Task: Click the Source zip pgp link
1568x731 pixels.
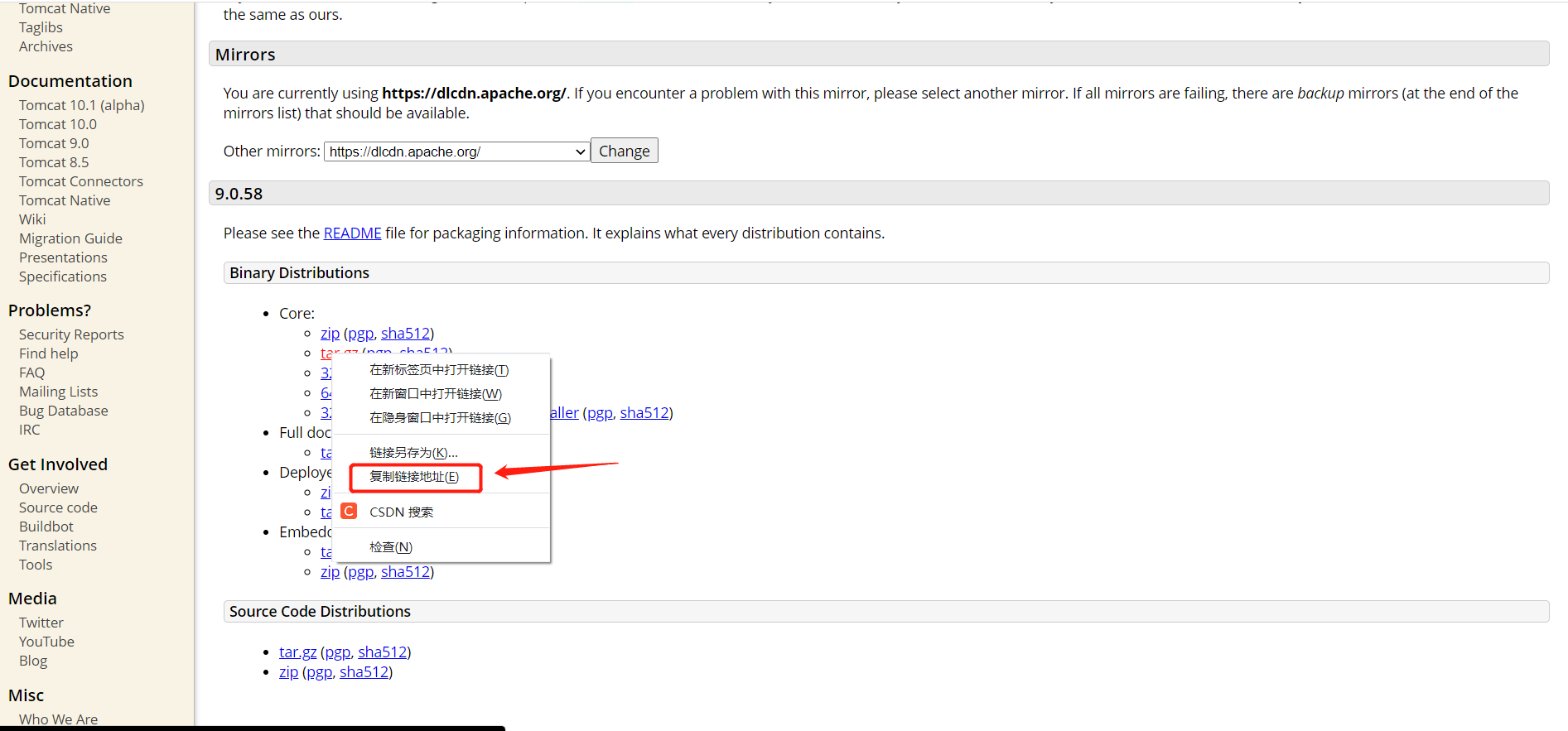Action: [x=319, y=672]
